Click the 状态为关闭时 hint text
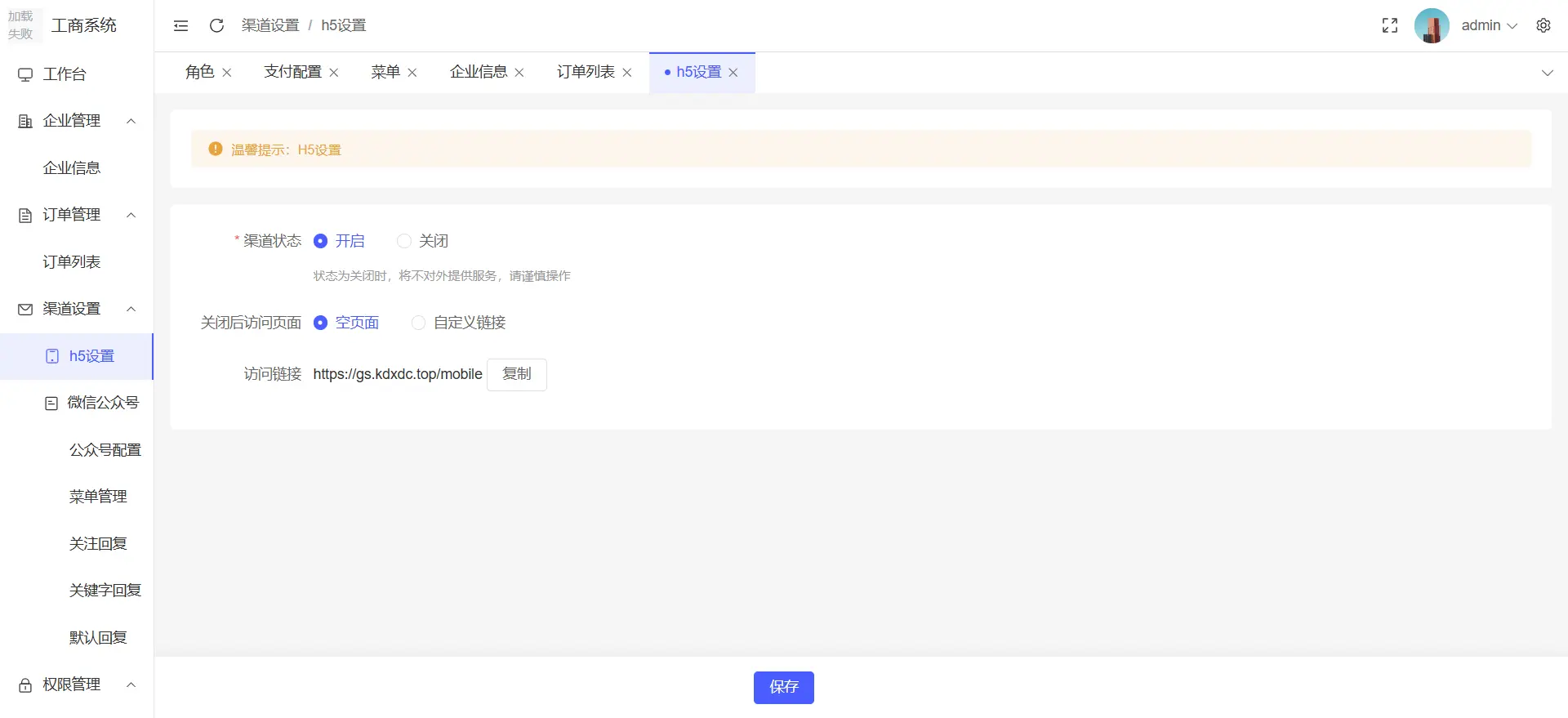The image size is (1568, 718). [x=442, y=276]
